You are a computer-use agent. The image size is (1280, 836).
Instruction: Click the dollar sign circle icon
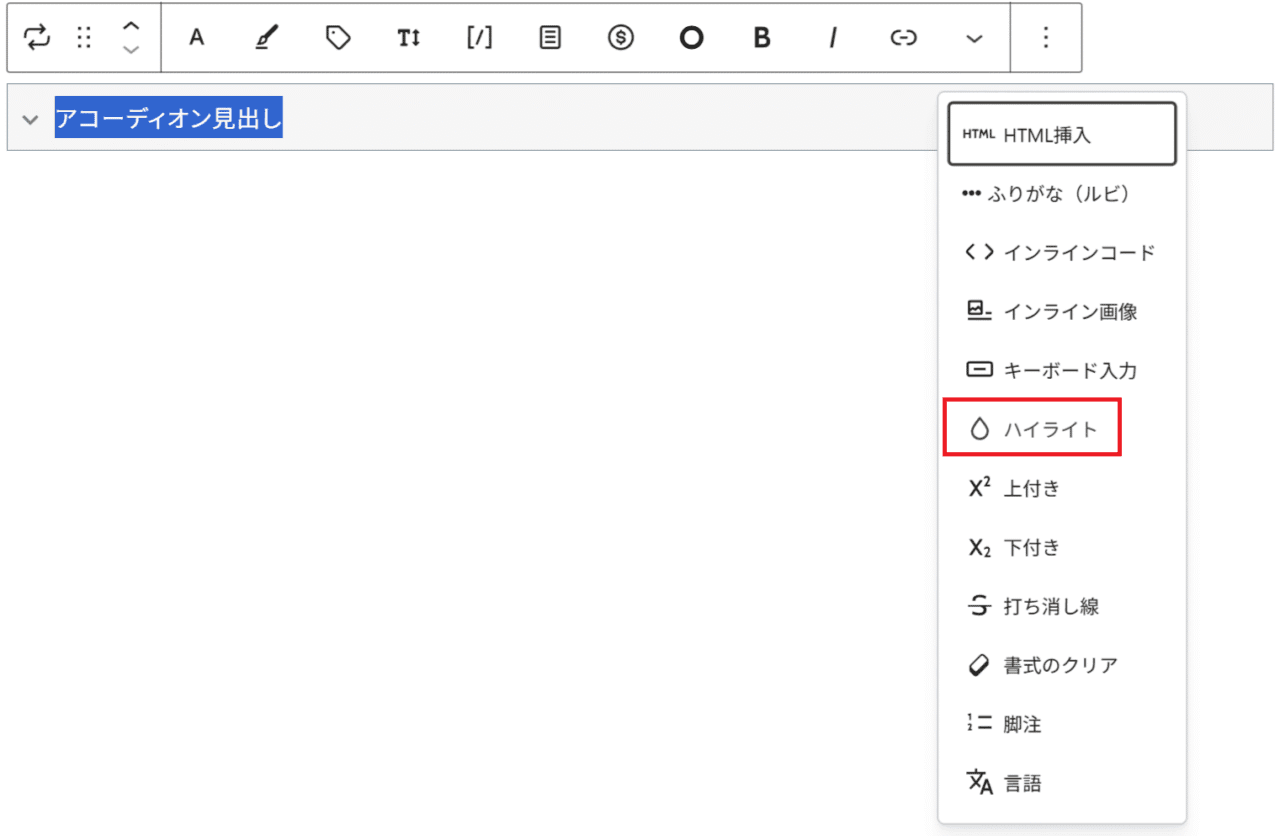point(621,38)
